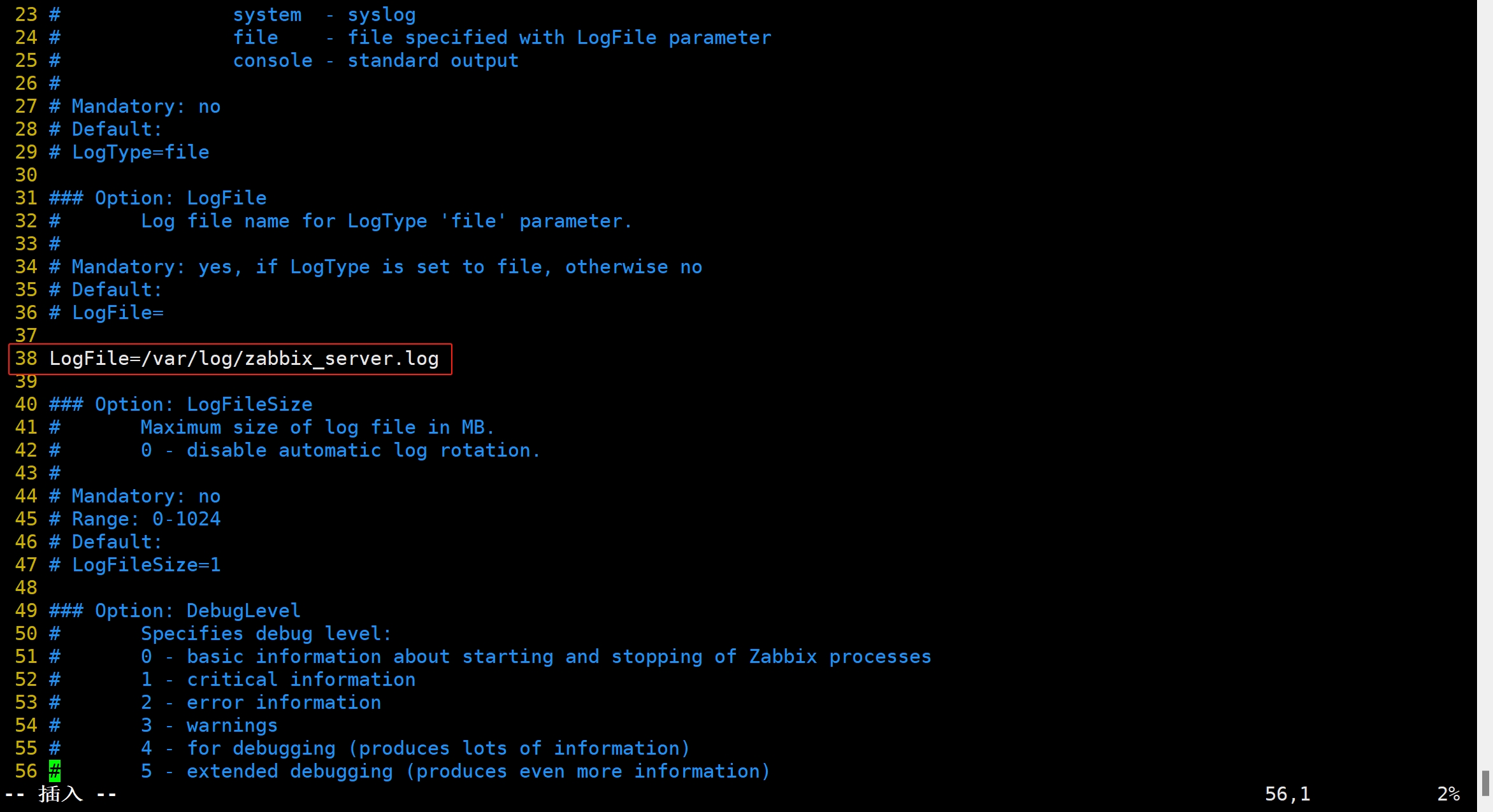Click the LogFile=/var/log/zabbix_server.log setting line

click(243, 359)
